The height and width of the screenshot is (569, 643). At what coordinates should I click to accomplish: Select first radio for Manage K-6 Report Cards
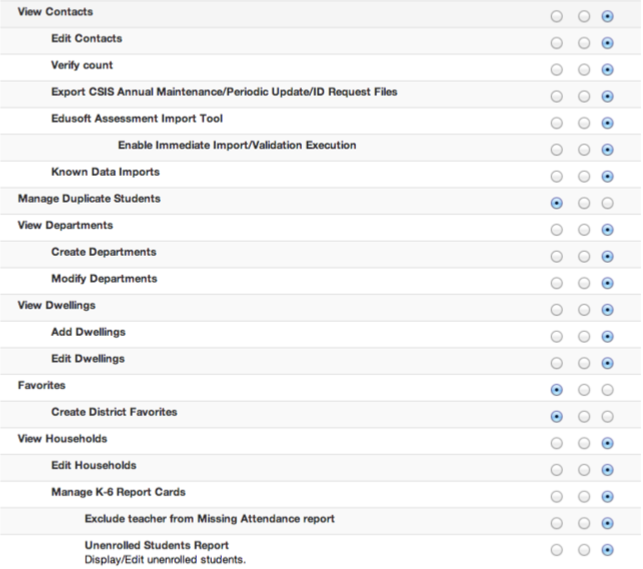pos(556,497)
